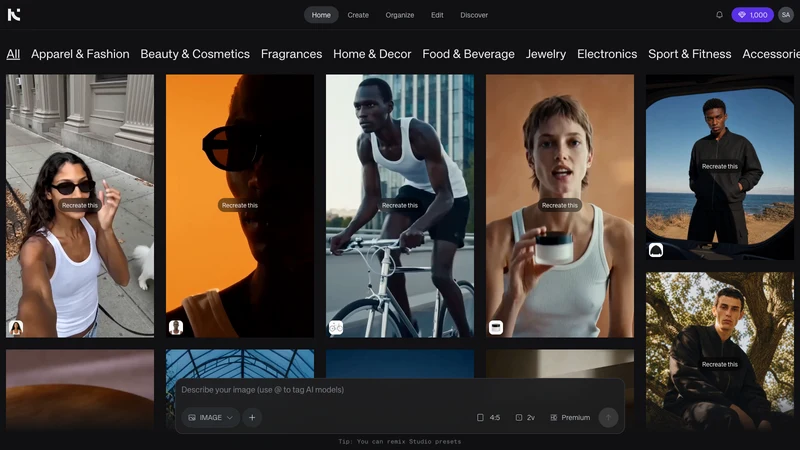Open the Premium quality selector
800x450 pixels.
(570, 417)
